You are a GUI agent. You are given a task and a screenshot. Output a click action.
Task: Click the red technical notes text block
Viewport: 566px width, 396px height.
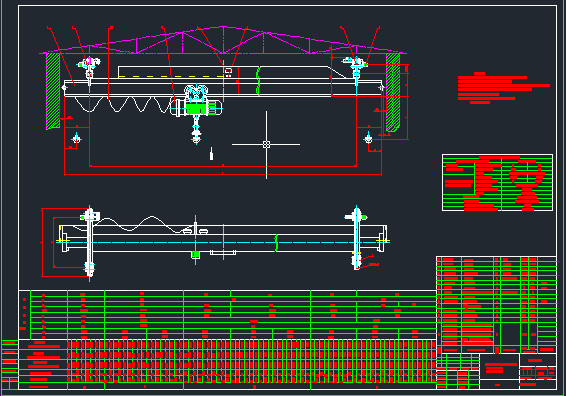[504, 88]
